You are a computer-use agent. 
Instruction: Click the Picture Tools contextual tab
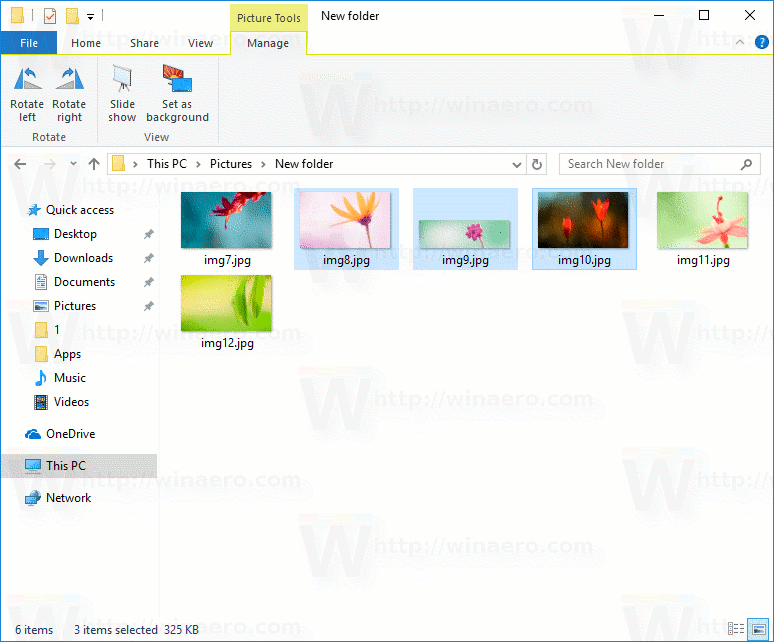point(269,18)
